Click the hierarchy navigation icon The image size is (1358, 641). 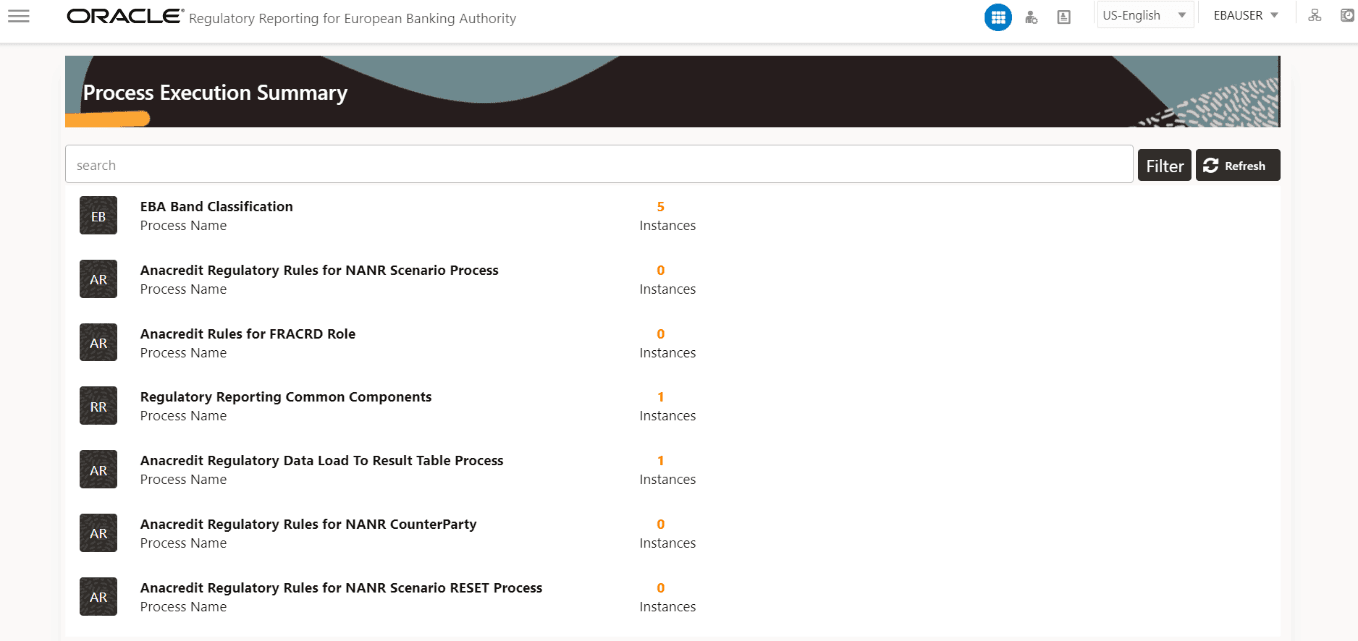tap(1314, 15)
